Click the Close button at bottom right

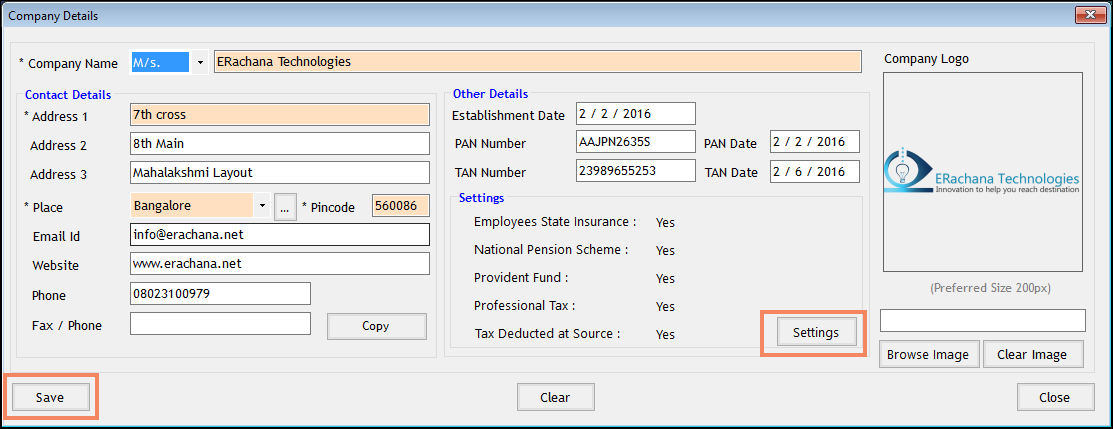[1054, 398]
